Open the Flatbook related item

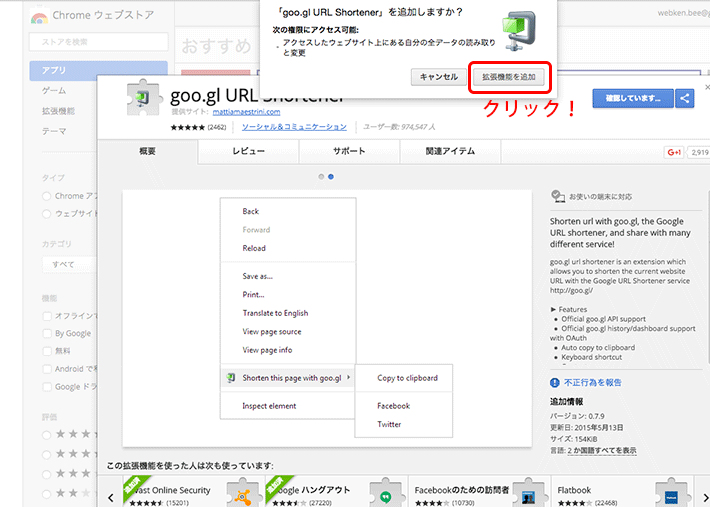[622, 491]
